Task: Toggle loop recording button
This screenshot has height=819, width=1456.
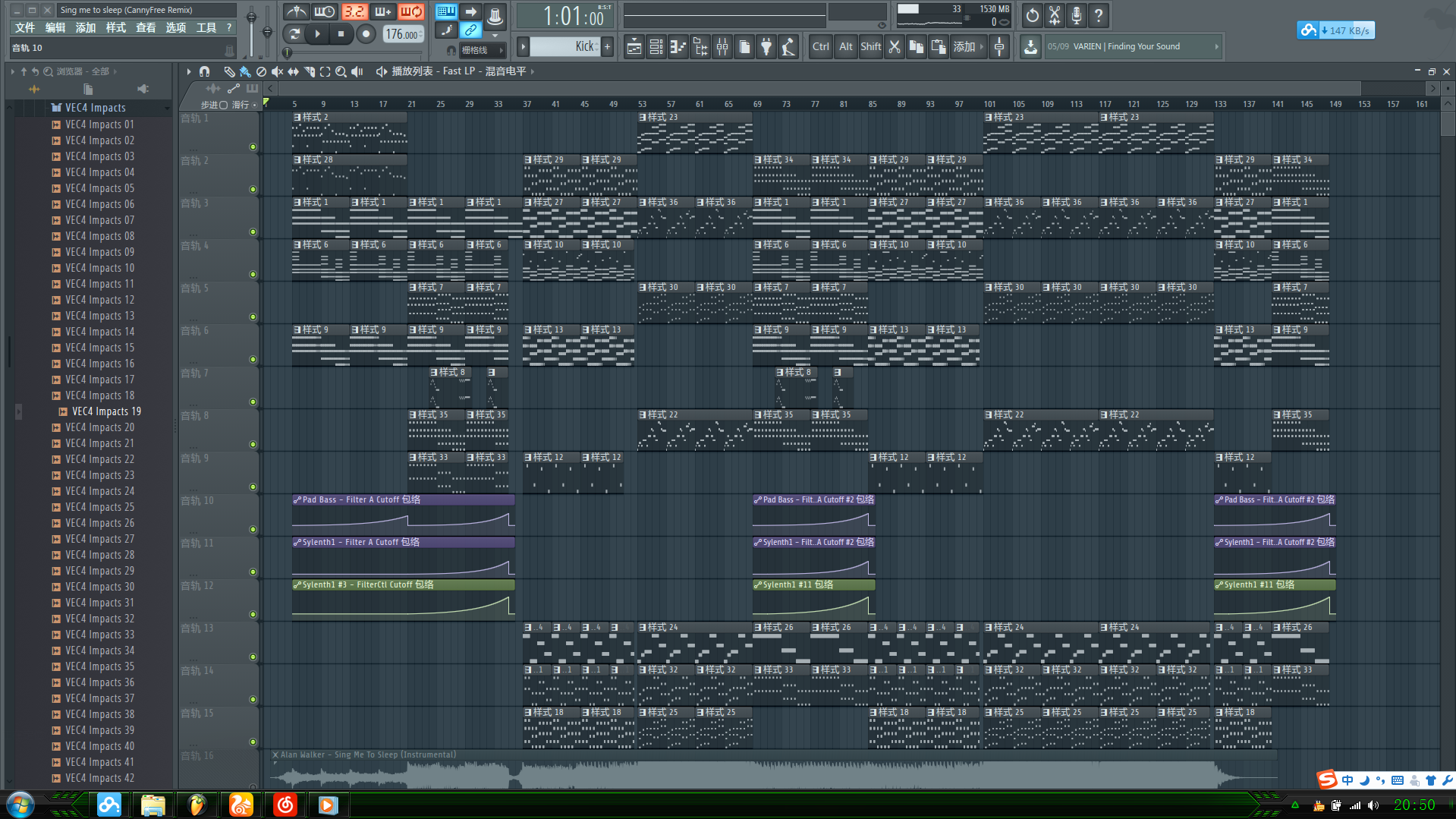Action: pos(411,11)
